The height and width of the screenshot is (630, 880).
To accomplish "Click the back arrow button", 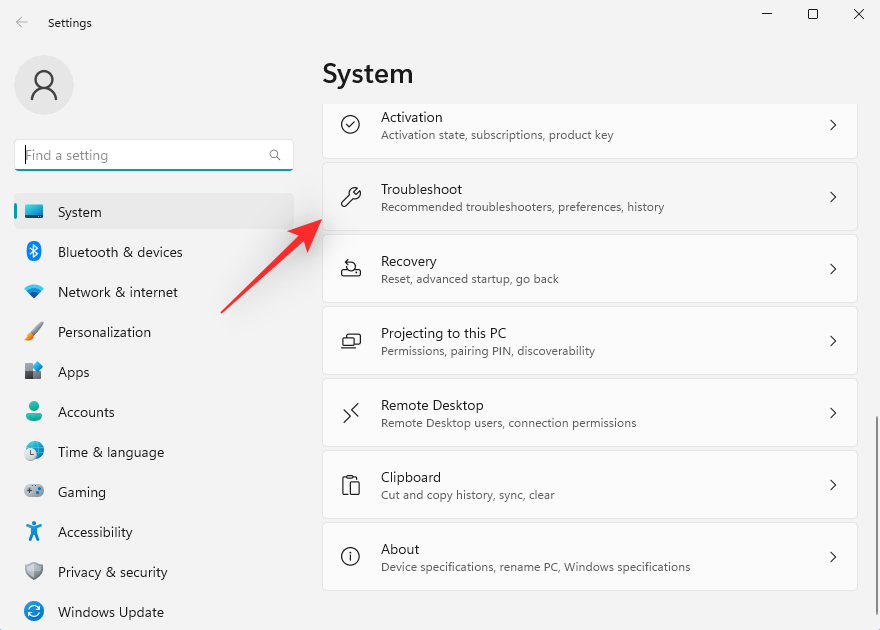I will click(22, 22).
